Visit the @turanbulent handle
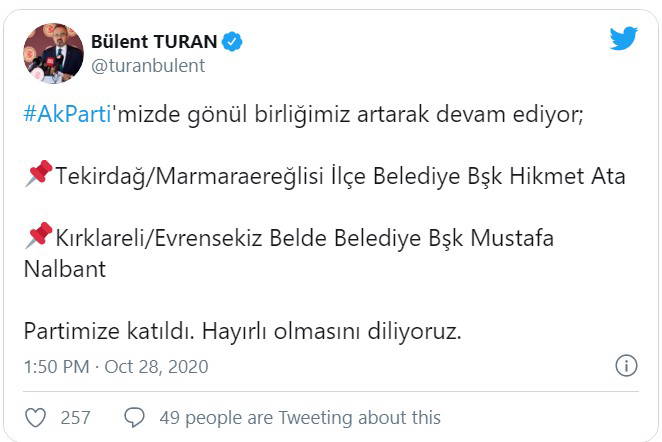The image size is (662, 442). (148, 66)
